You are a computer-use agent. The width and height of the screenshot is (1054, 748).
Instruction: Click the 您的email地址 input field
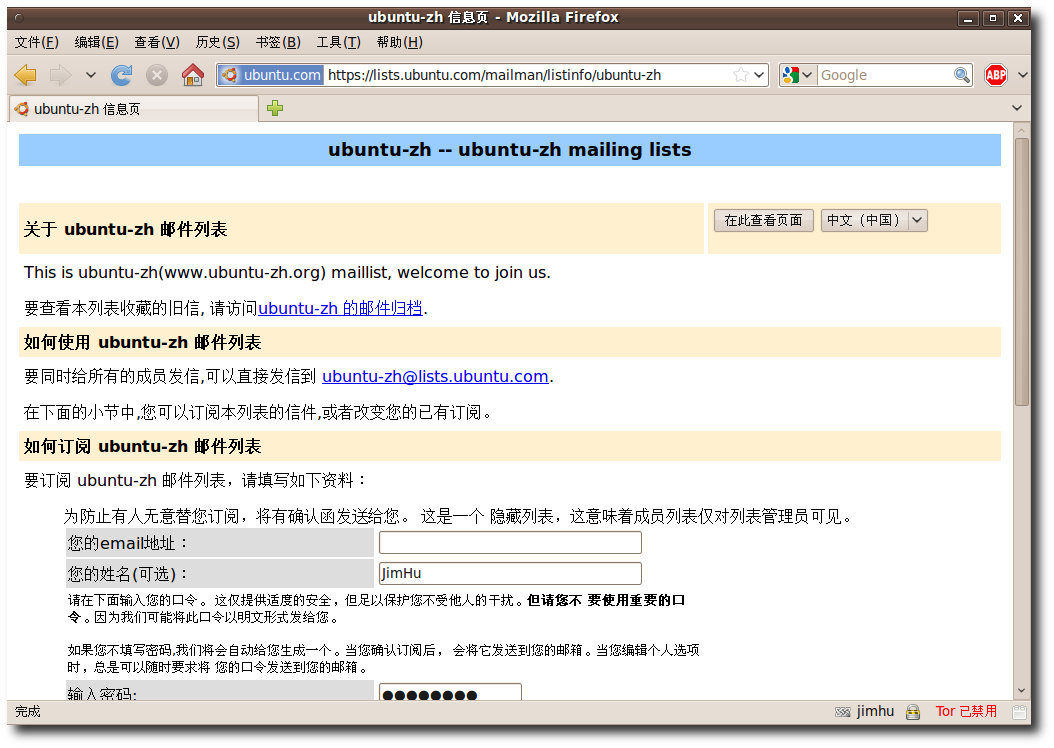tap(510, 542)
